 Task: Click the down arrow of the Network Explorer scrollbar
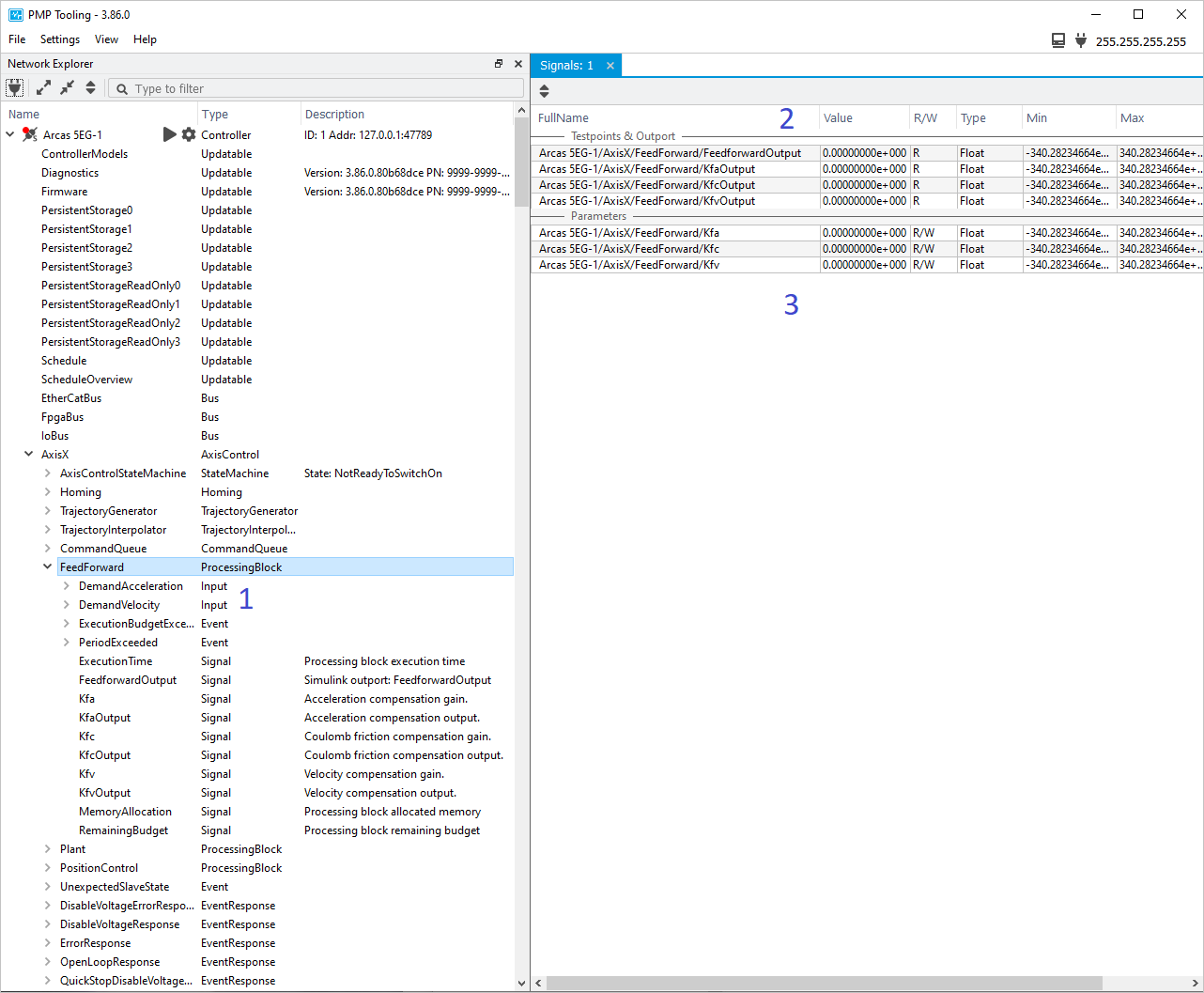click(x=522, y=983)
